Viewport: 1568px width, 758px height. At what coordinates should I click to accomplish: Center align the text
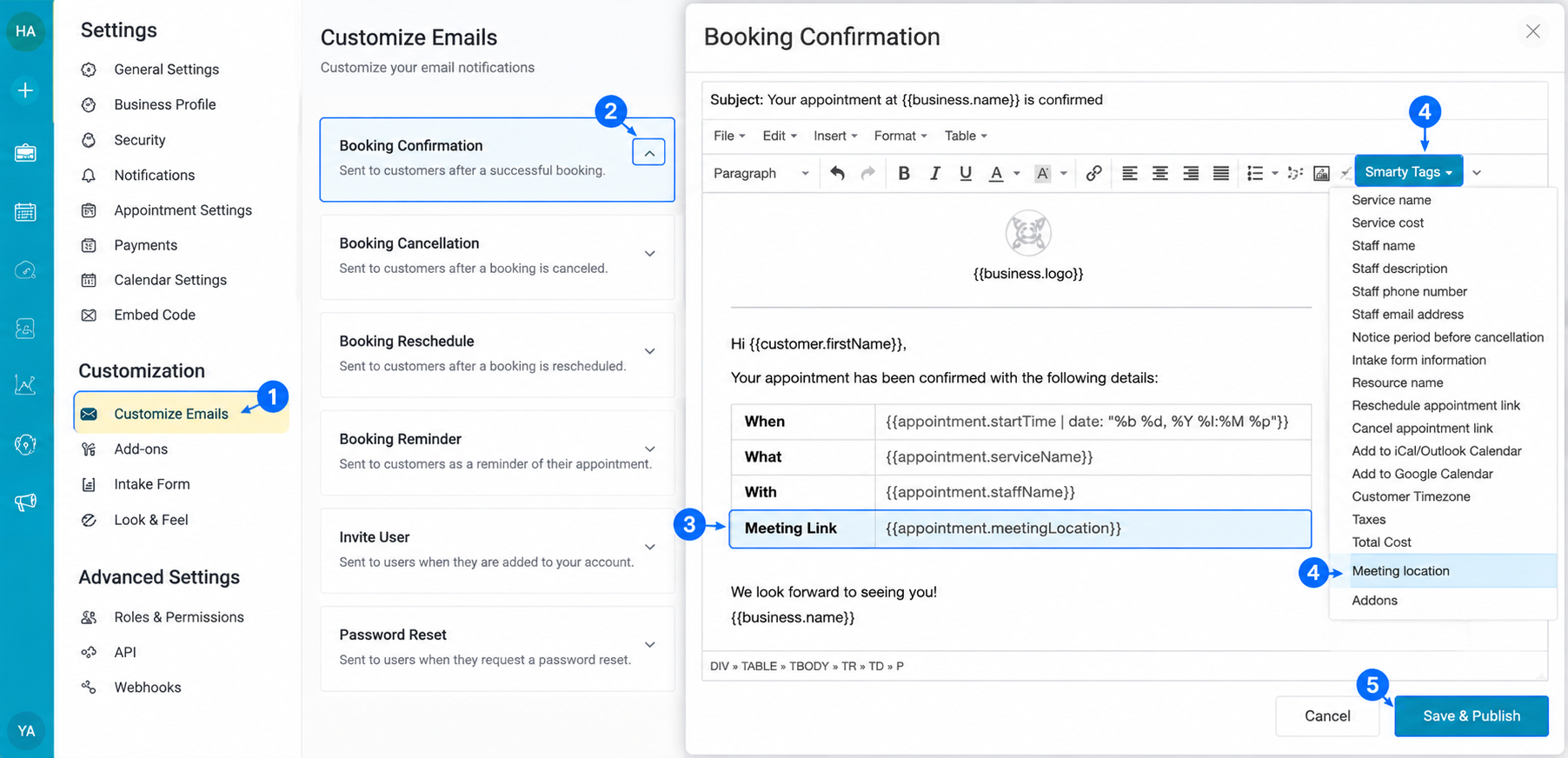tap(1160, 173)
